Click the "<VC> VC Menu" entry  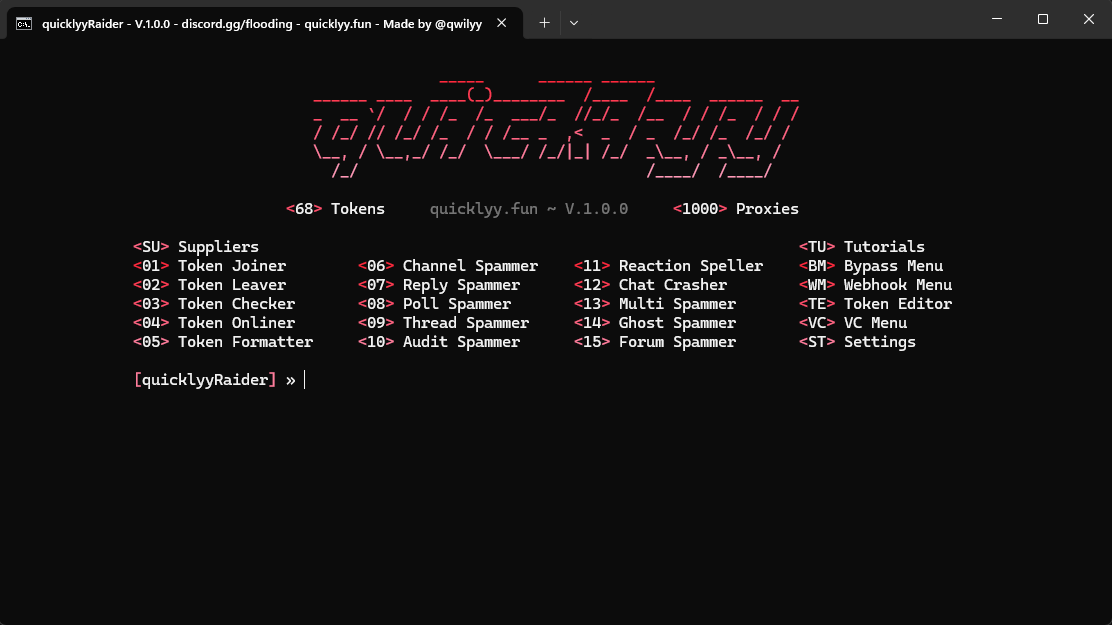coord(853,323)
